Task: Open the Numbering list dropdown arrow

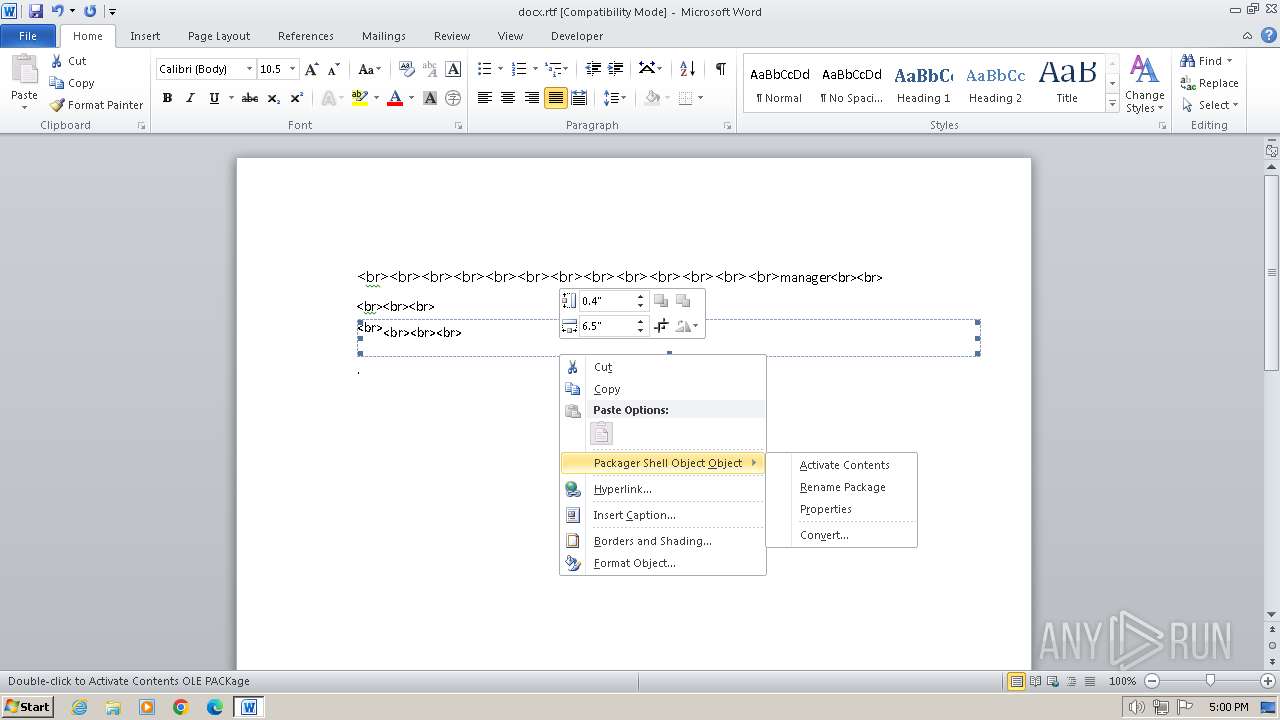Action: 536,69
